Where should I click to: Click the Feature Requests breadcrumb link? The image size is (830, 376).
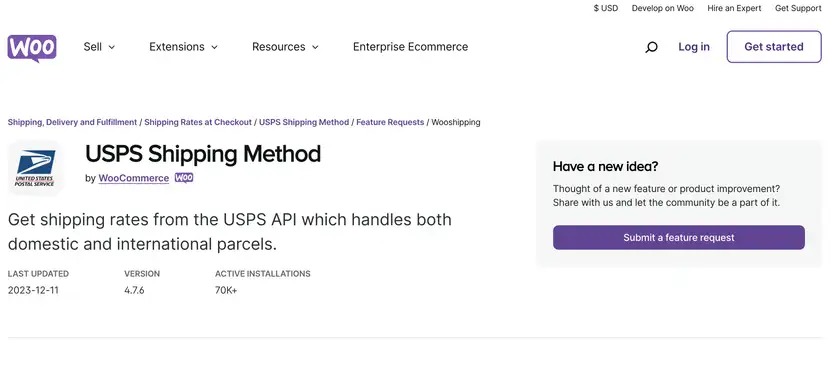(390, 122)
